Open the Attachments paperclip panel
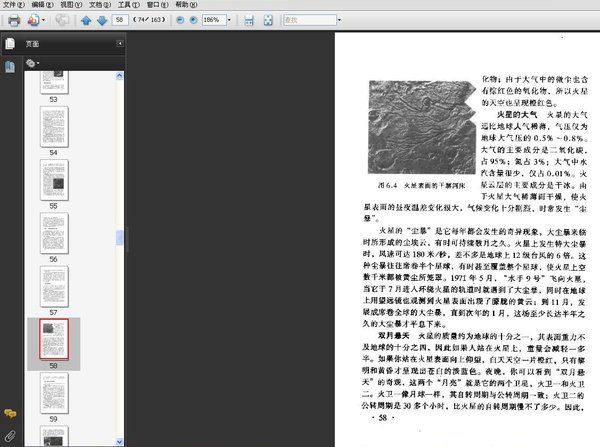This screenshot has height=447, width=600. (x=9, y=435)
